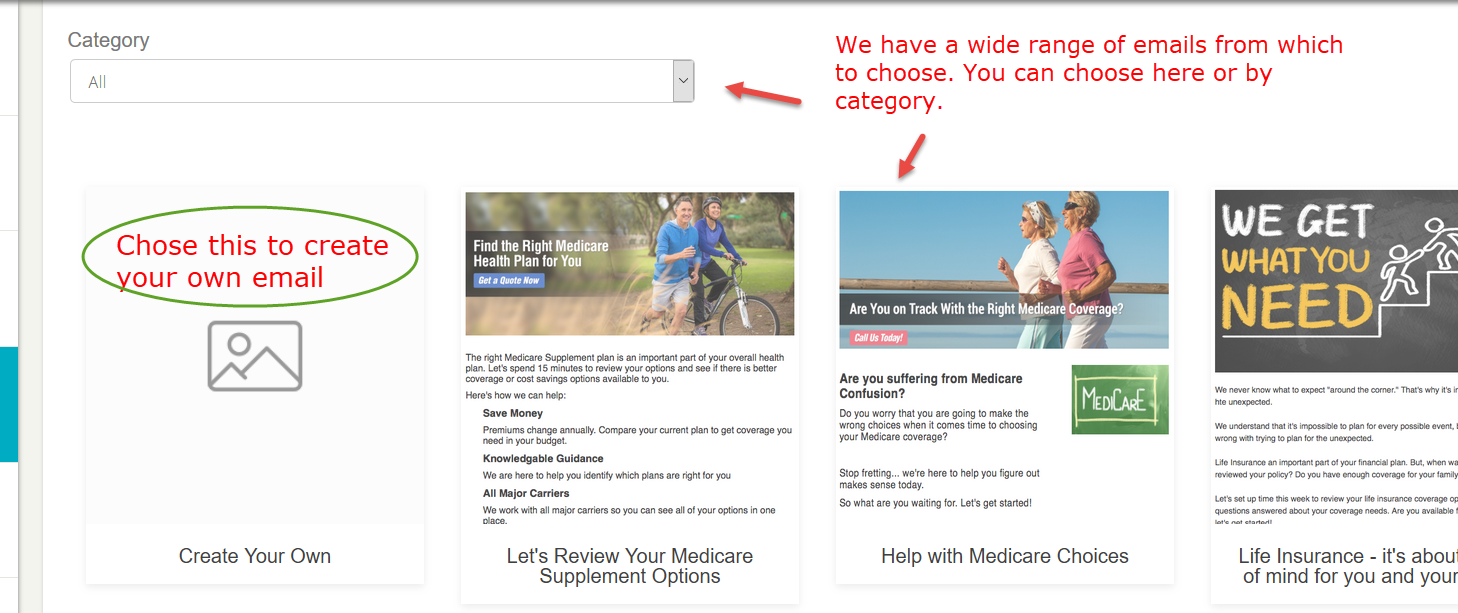Image resolution: width=1458 pixels, height=613 pixels.
Task: Click the Save Money heading in template preview
Action: click(513, 413)
